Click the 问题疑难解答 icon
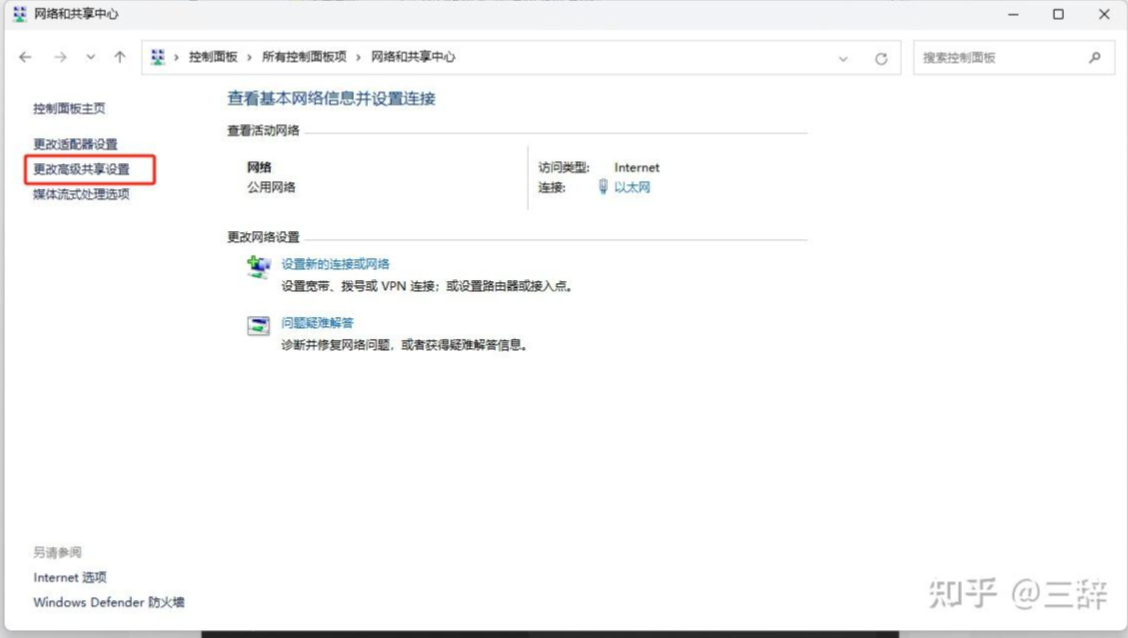 coord(258,325)
